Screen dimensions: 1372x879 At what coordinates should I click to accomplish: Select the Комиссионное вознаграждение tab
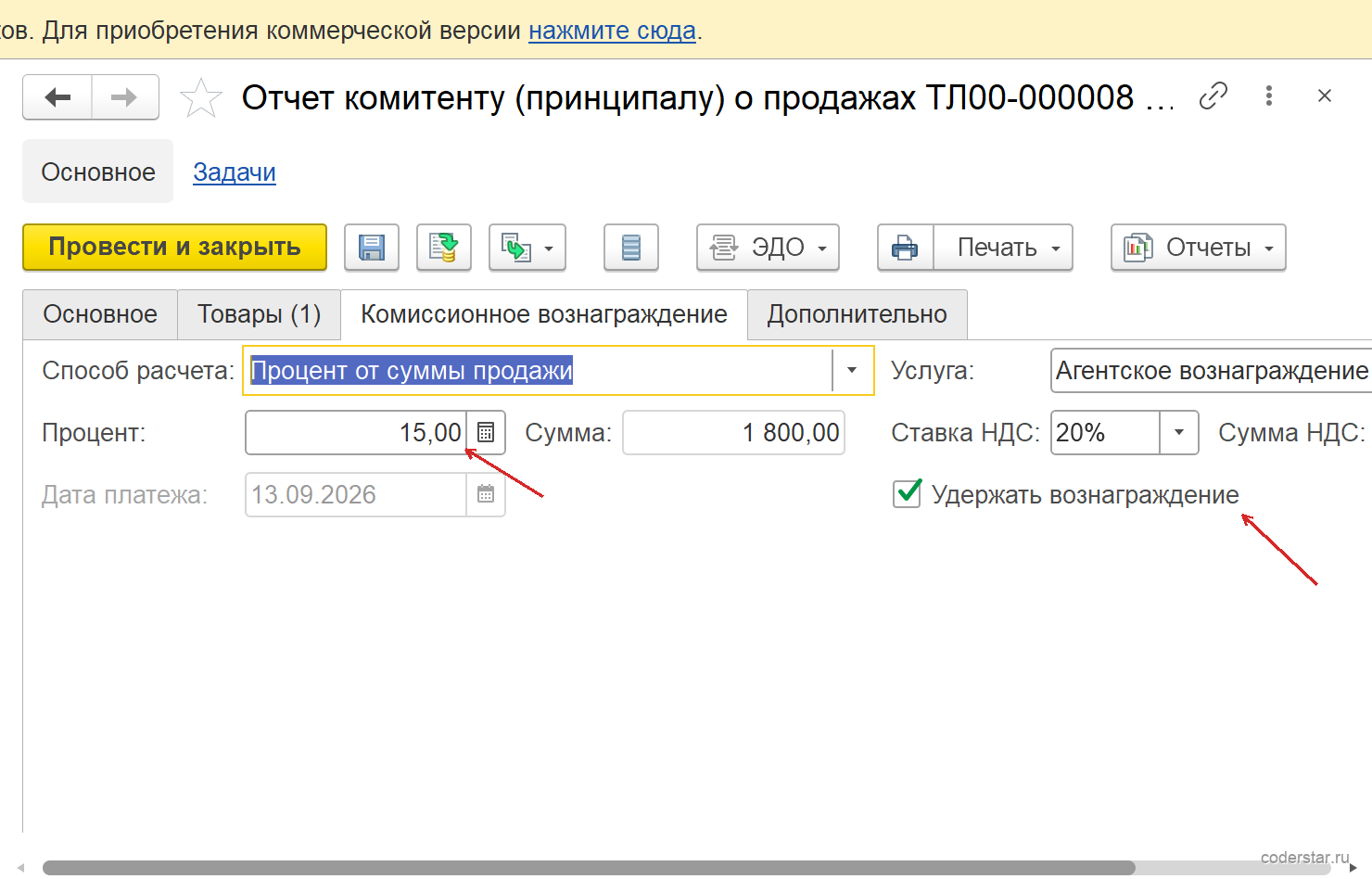click(x=544, y=314)
